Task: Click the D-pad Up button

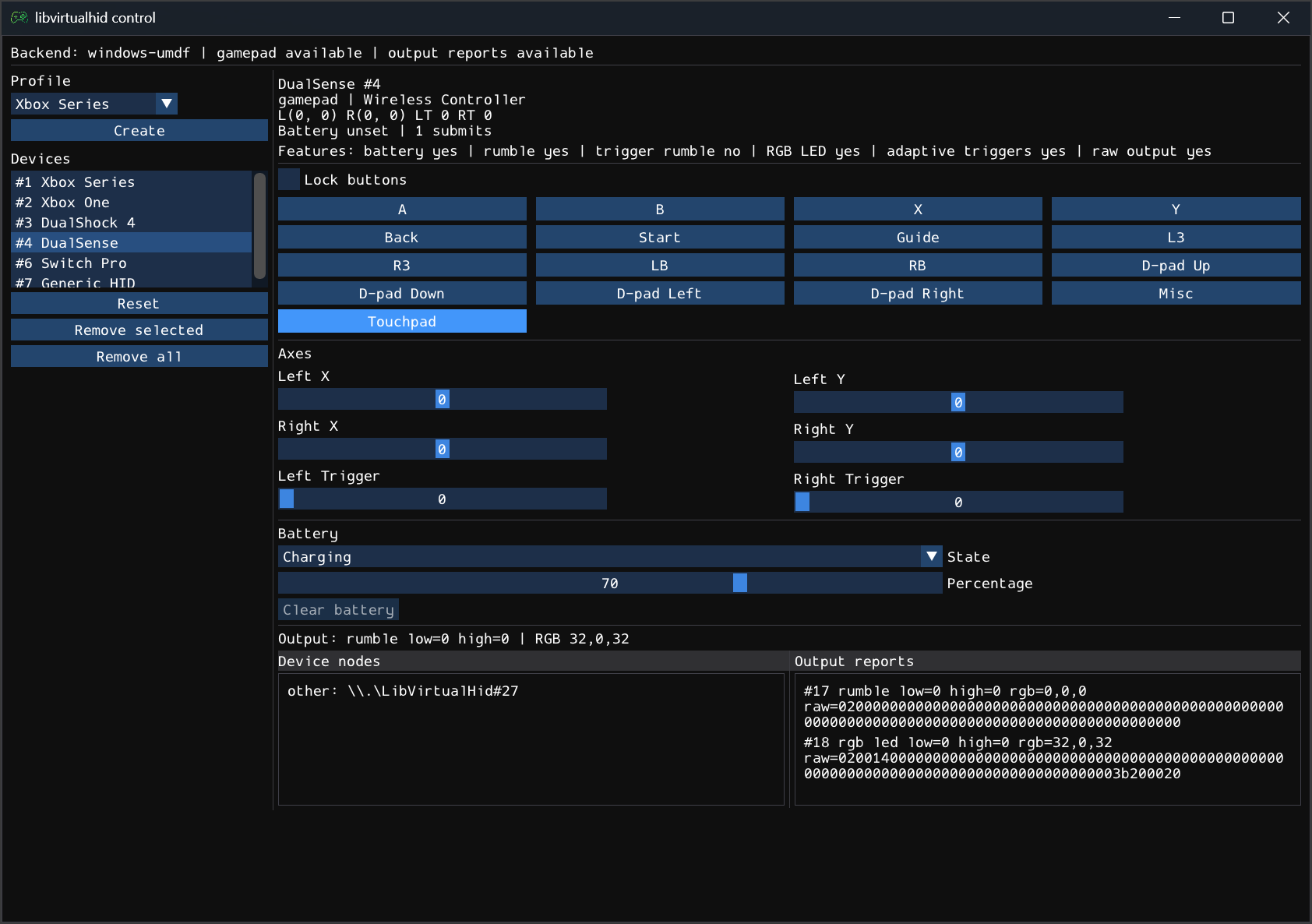Action: pos(1176,265)
